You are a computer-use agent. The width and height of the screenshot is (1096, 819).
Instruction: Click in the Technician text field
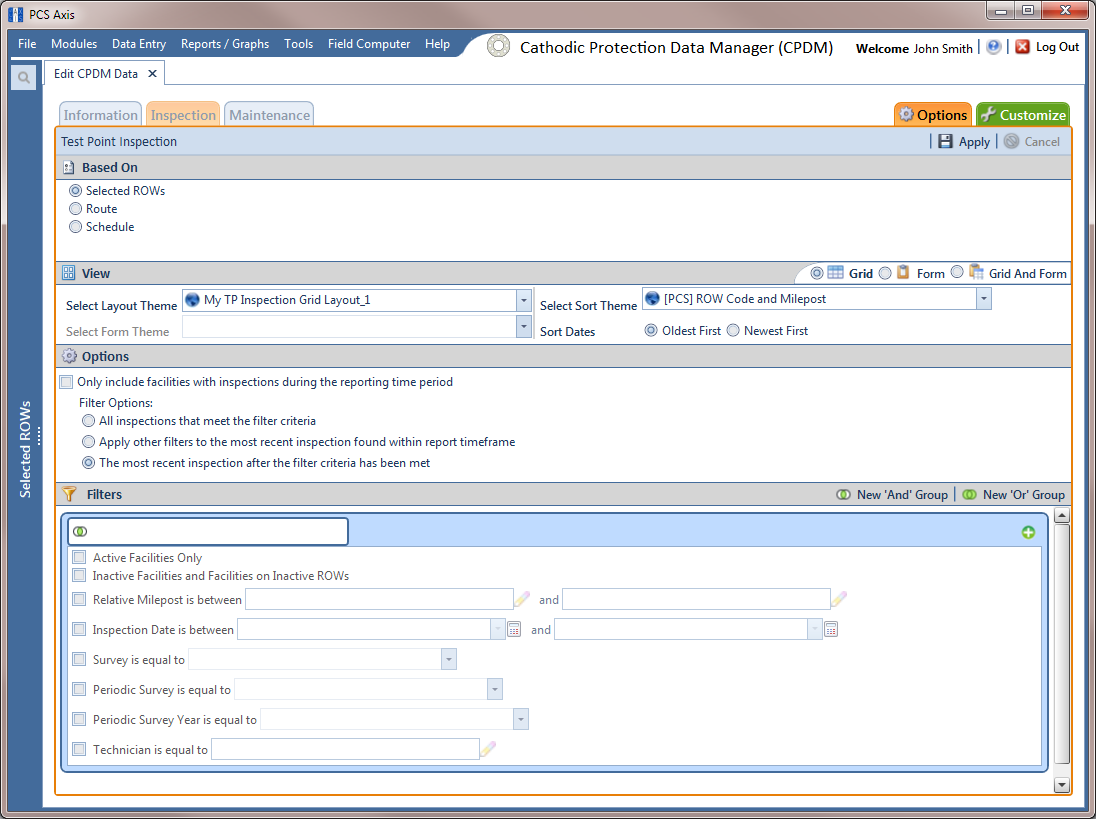pos(345,749)
